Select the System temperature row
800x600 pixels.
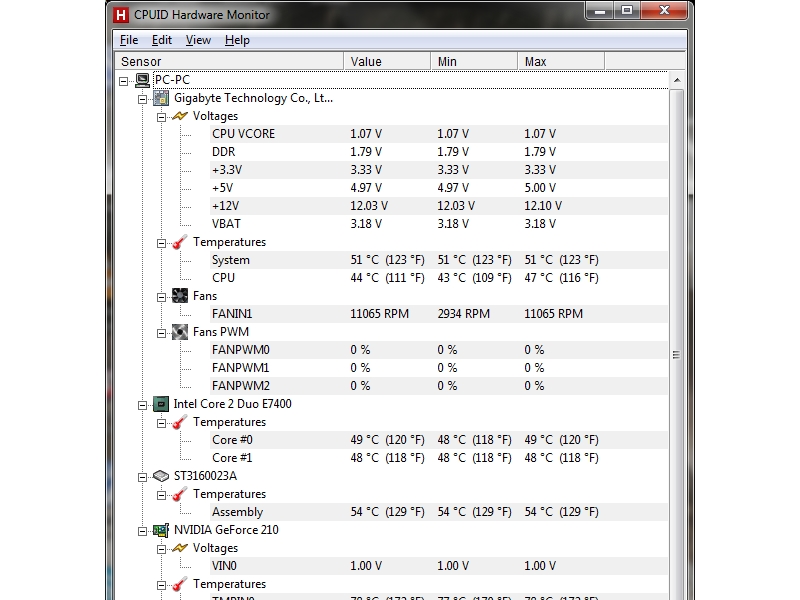click(x=439, y=260)
